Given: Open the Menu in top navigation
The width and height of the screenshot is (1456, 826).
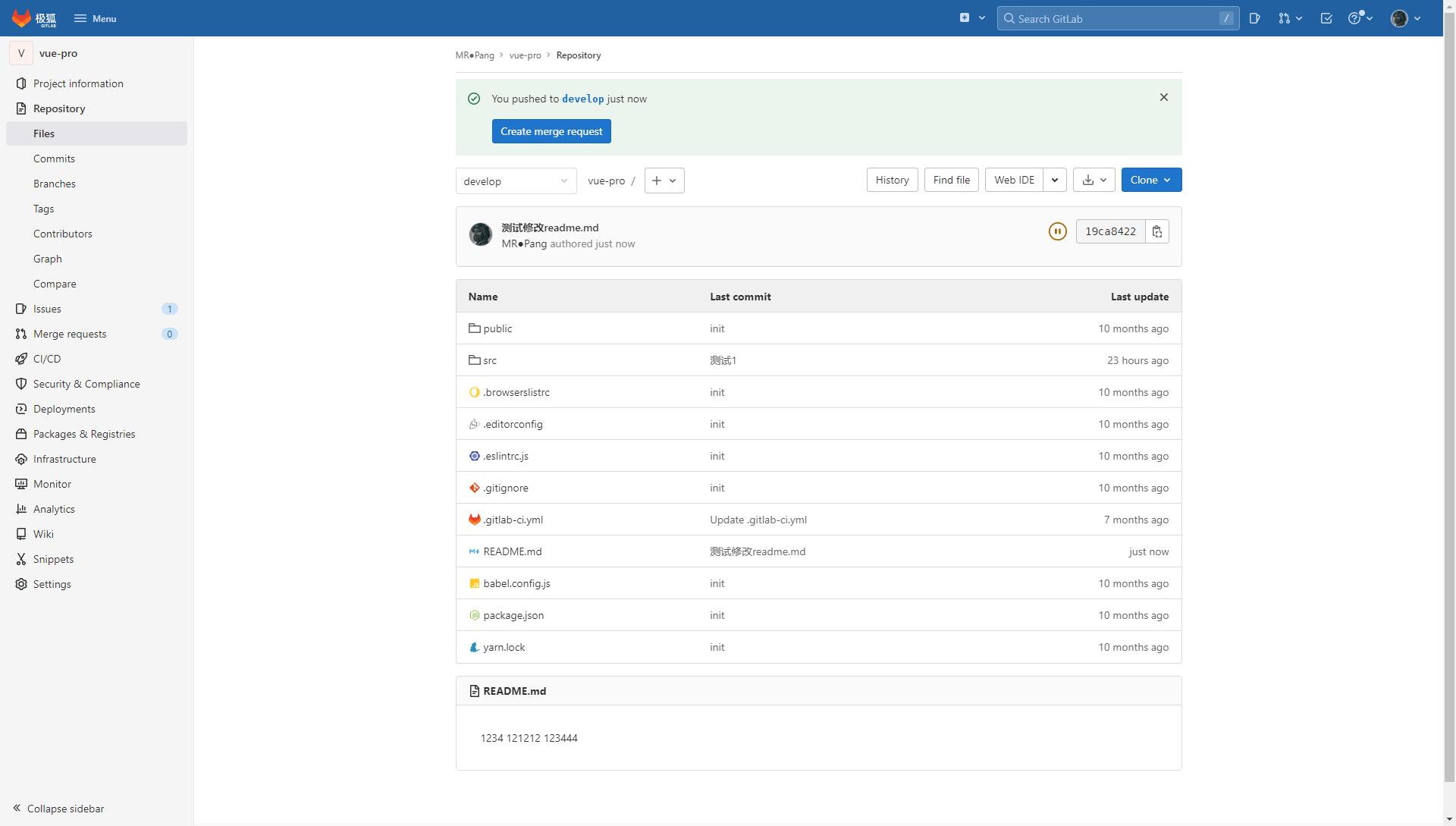Looking at the screenshot, I should (x=95, y=18).
